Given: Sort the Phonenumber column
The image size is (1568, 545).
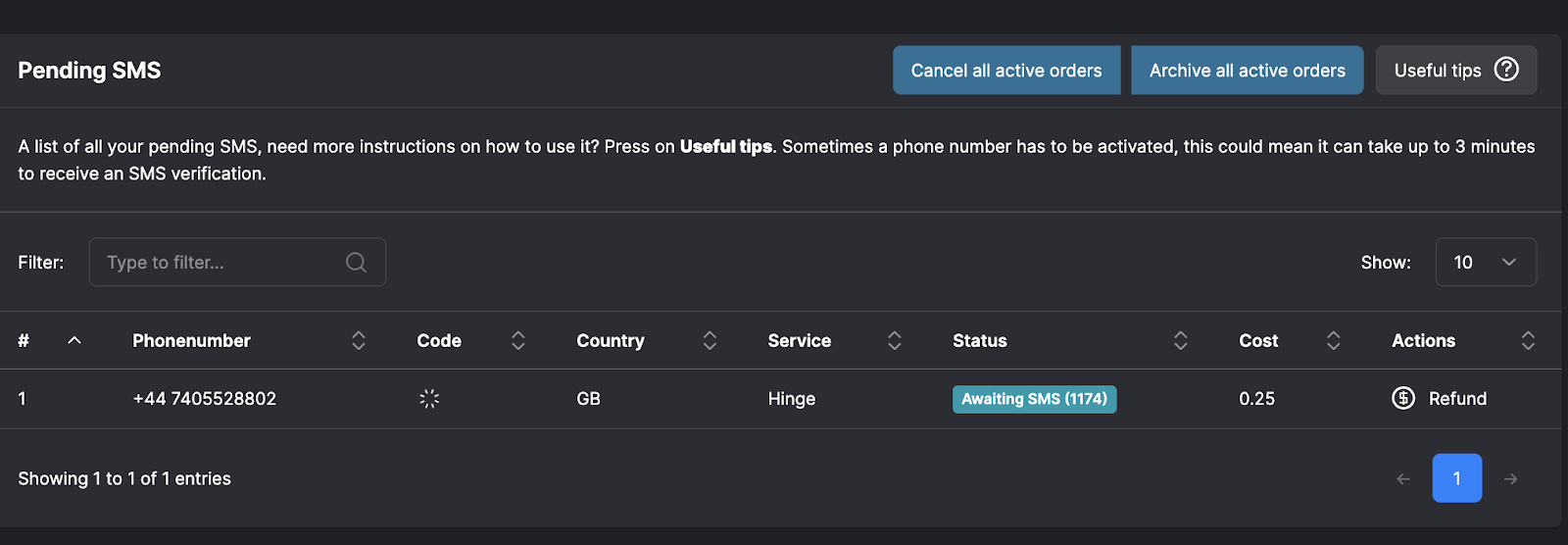Looking at the screenshot, I should click(x=359, y=340).
